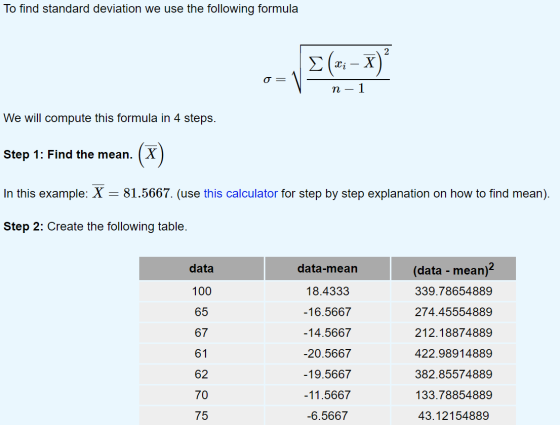Click data cell showing 75
The image size is (560, 425).
(201, 415)
